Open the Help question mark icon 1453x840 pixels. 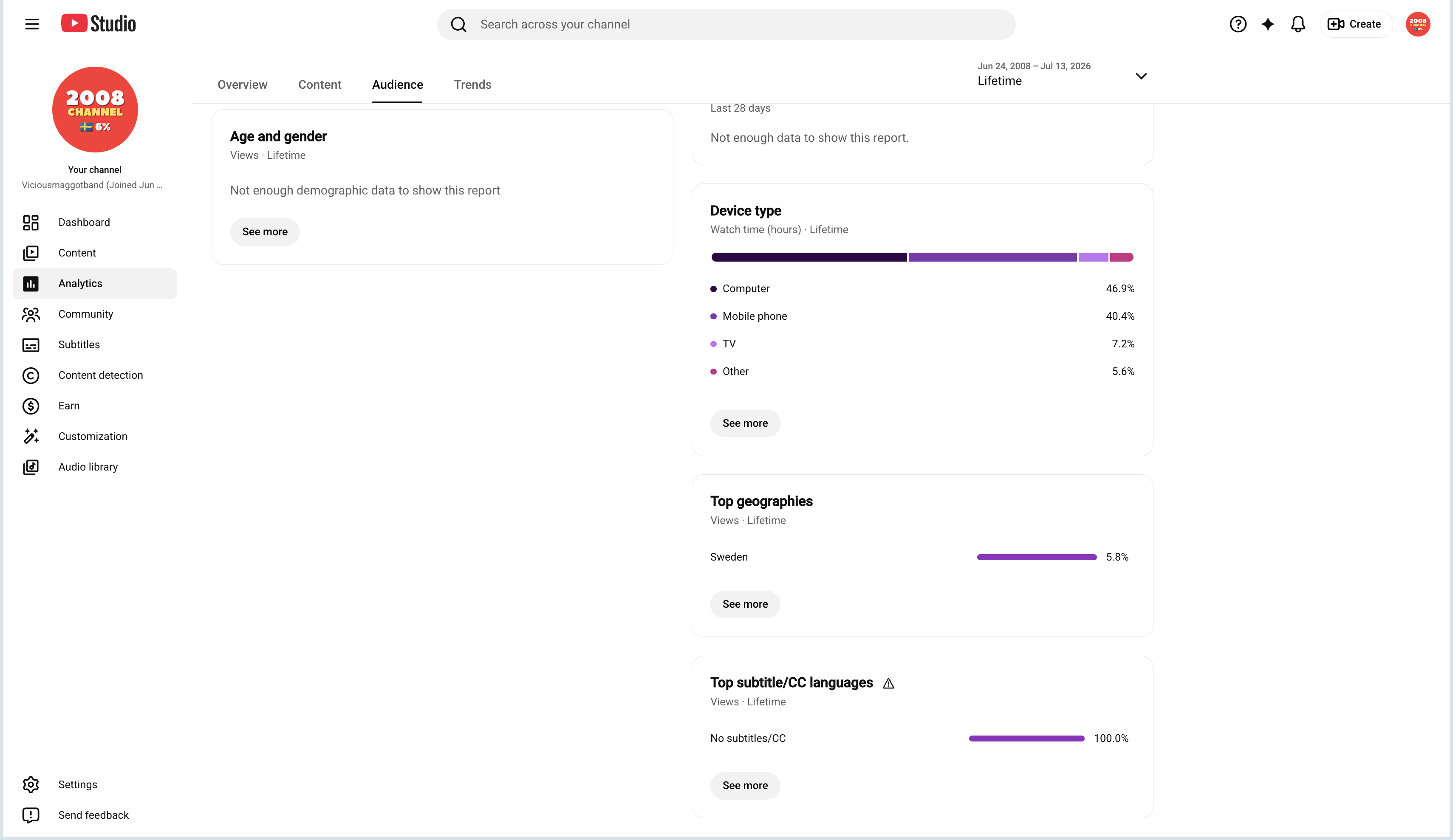[x=1237, y=24]
